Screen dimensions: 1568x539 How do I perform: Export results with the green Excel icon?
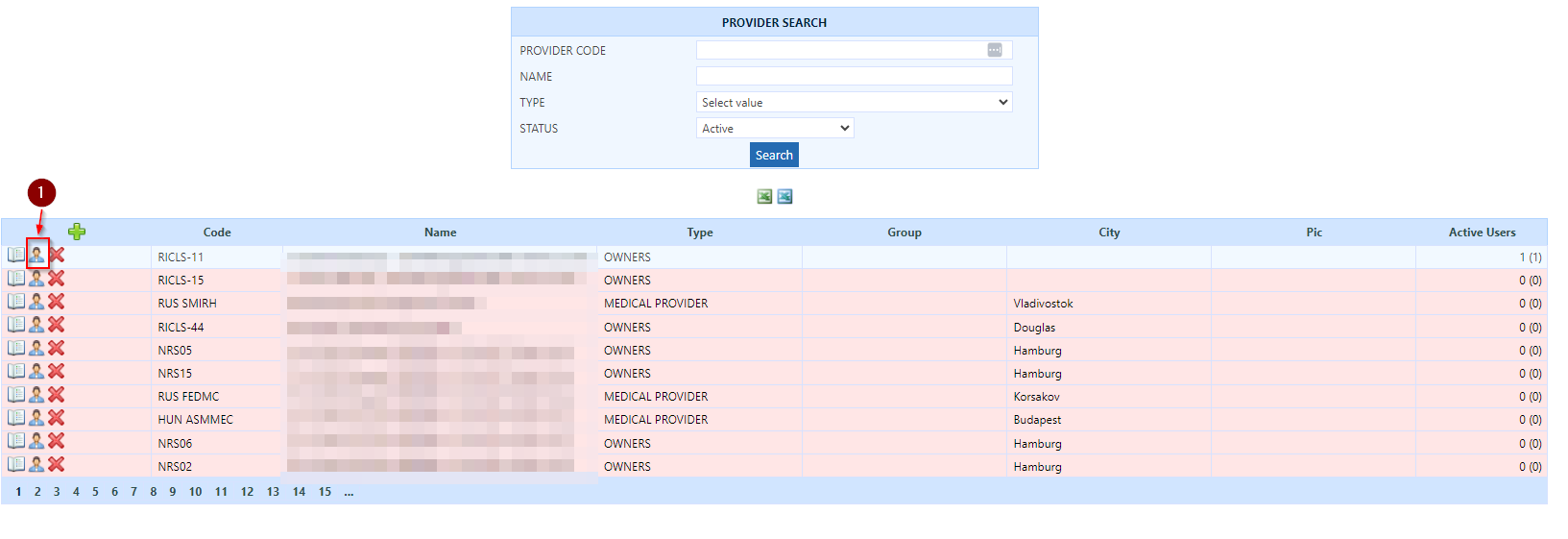[764, 196]
